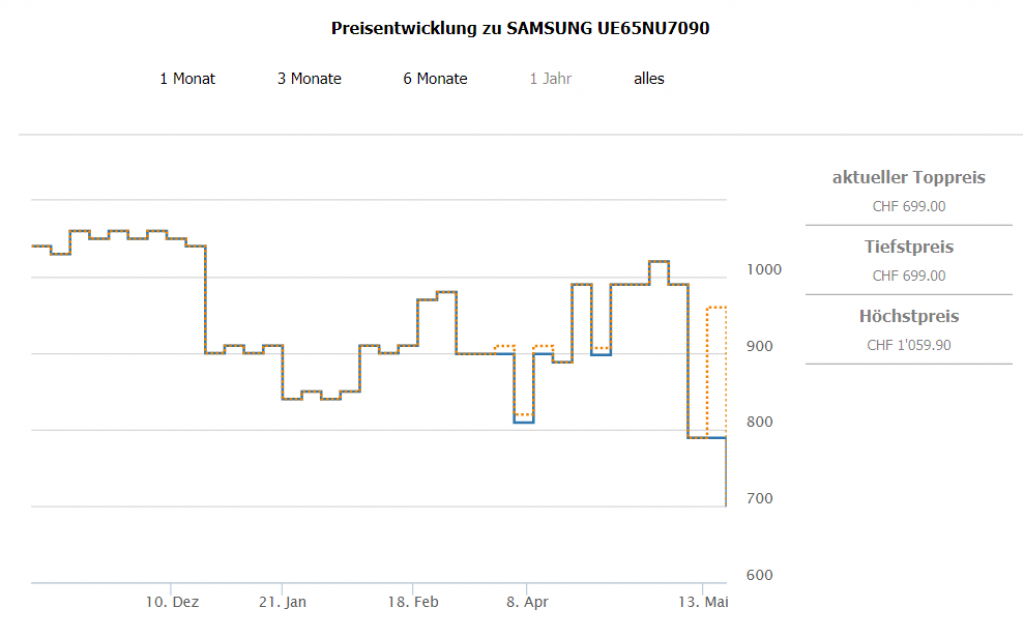This screenshot has height=637, width=1024.
Task: Click the 13. Mai date axis label
Action: click(x=703, y=603)
